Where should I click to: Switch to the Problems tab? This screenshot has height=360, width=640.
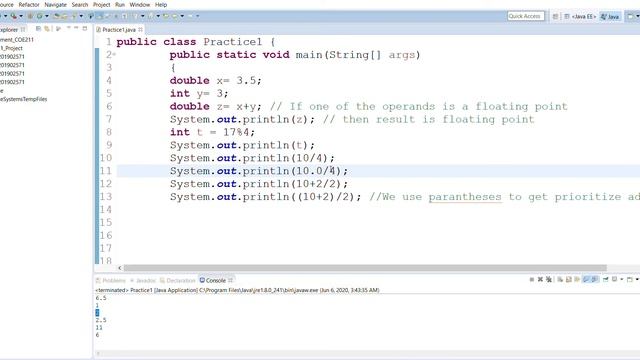pos(111,280)
